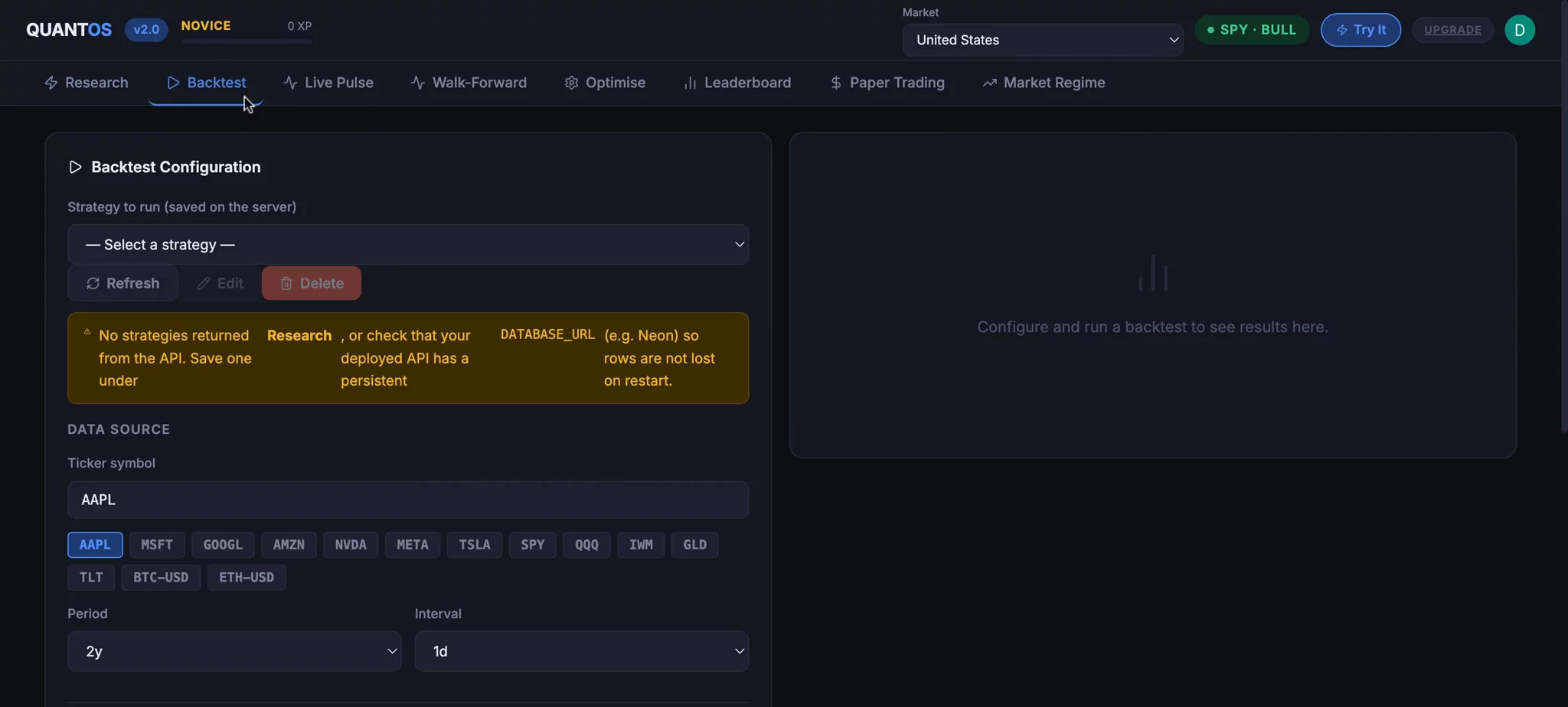This screenshot has height=707, width=1568.
Task: Go to the Optimise tab
Action: click(605, 83)
